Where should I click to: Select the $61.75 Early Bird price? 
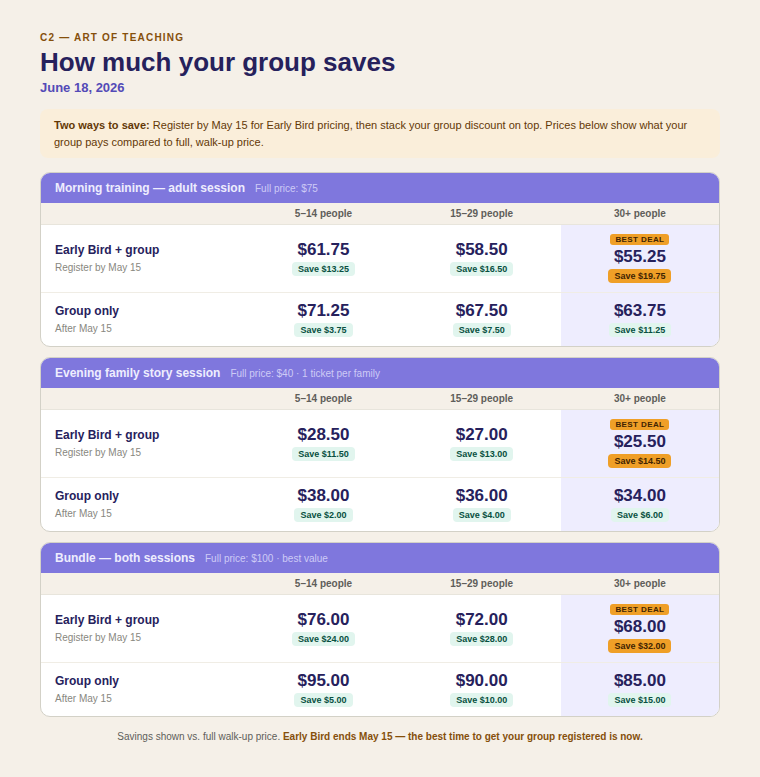[x=323, y=250]
